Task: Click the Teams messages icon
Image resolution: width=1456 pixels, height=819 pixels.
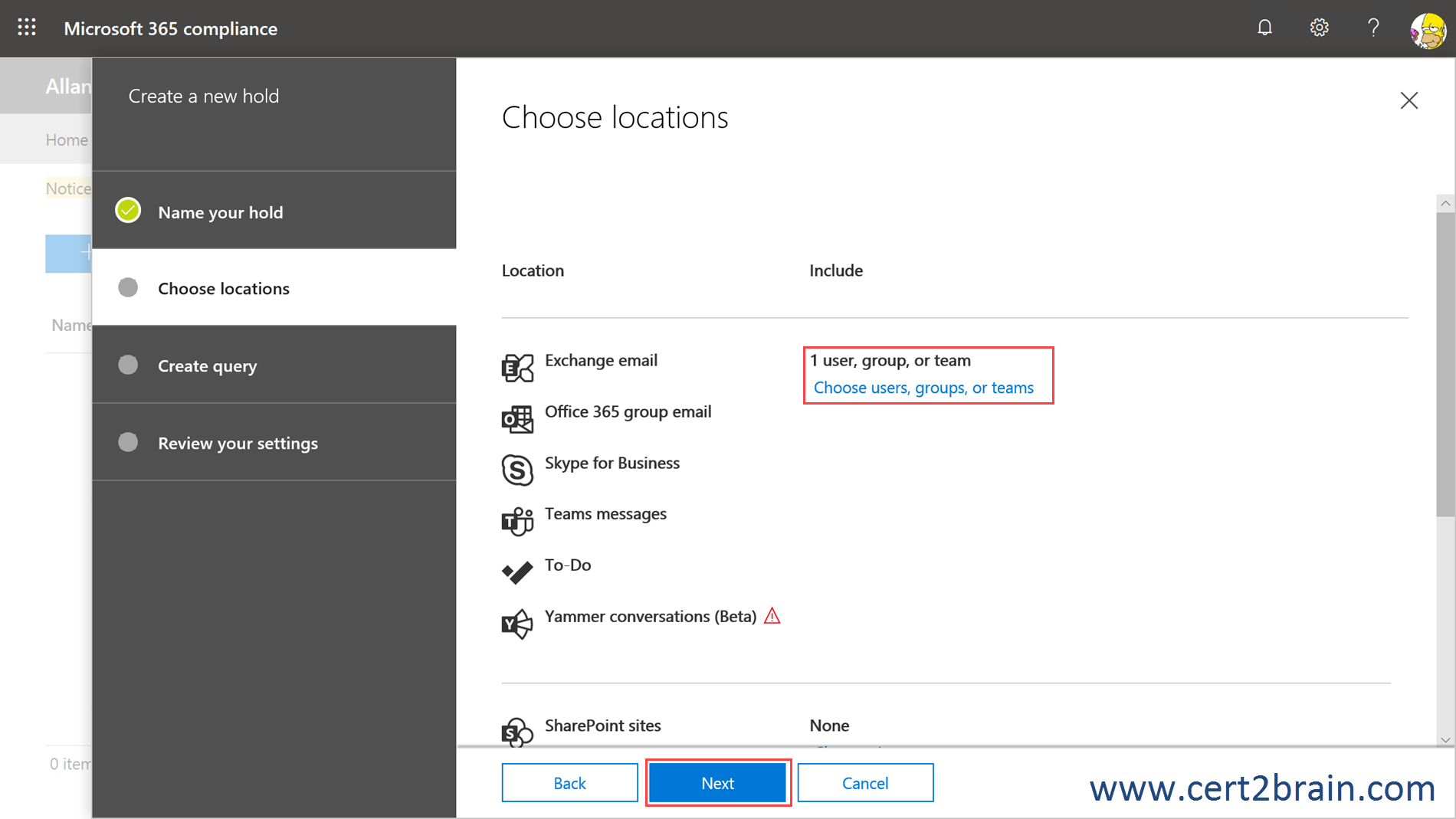Action: pos(517,521)
